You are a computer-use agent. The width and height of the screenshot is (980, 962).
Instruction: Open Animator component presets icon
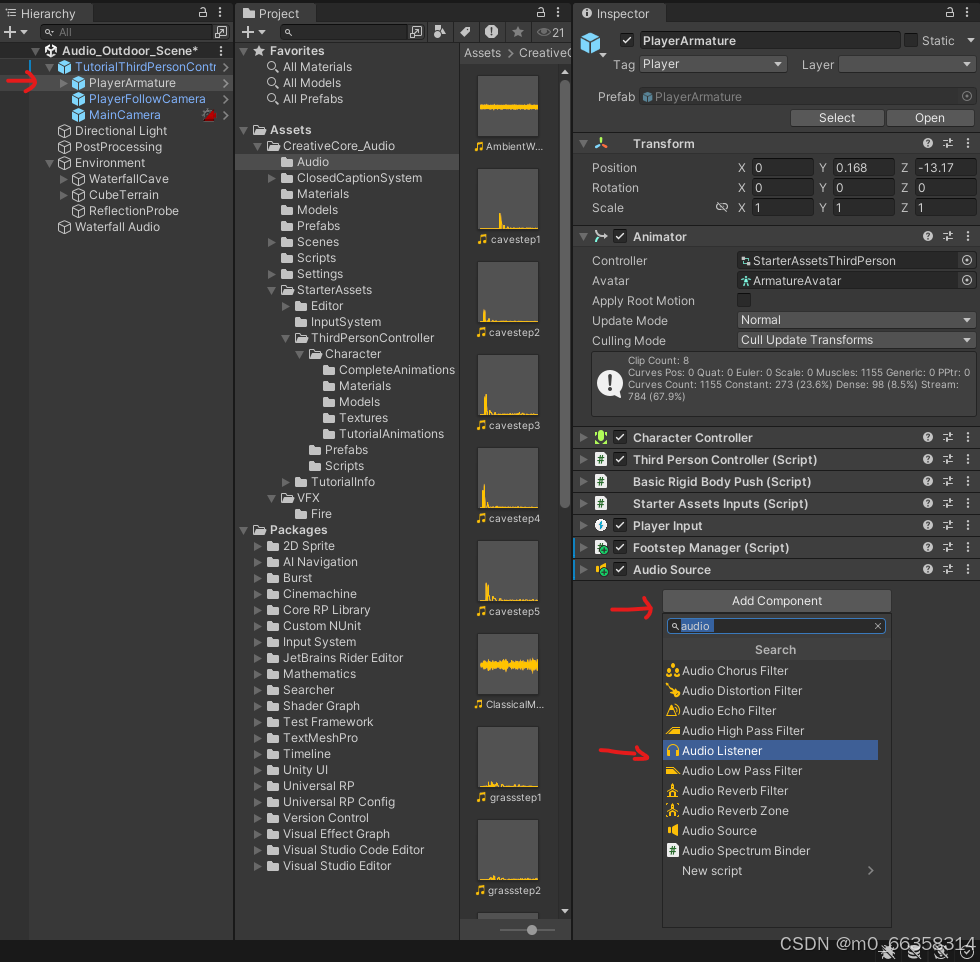pos(948,236)
